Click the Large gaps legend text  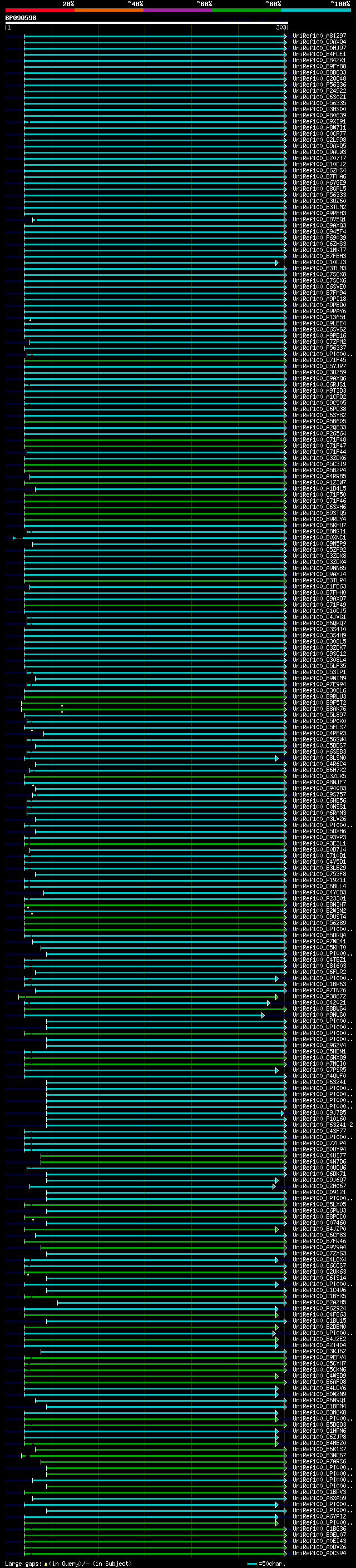coord(68,1564)
